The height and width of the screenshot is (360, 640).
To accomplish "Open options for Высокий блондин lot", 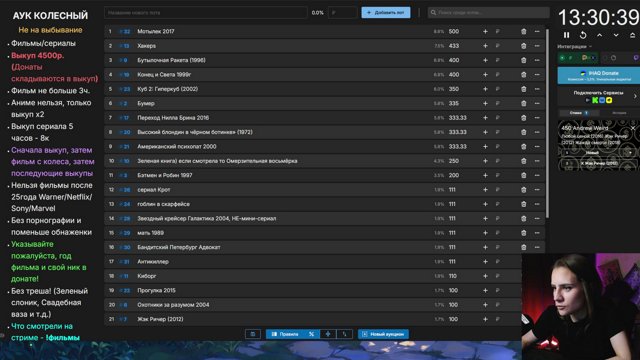I will pos(537,132).
